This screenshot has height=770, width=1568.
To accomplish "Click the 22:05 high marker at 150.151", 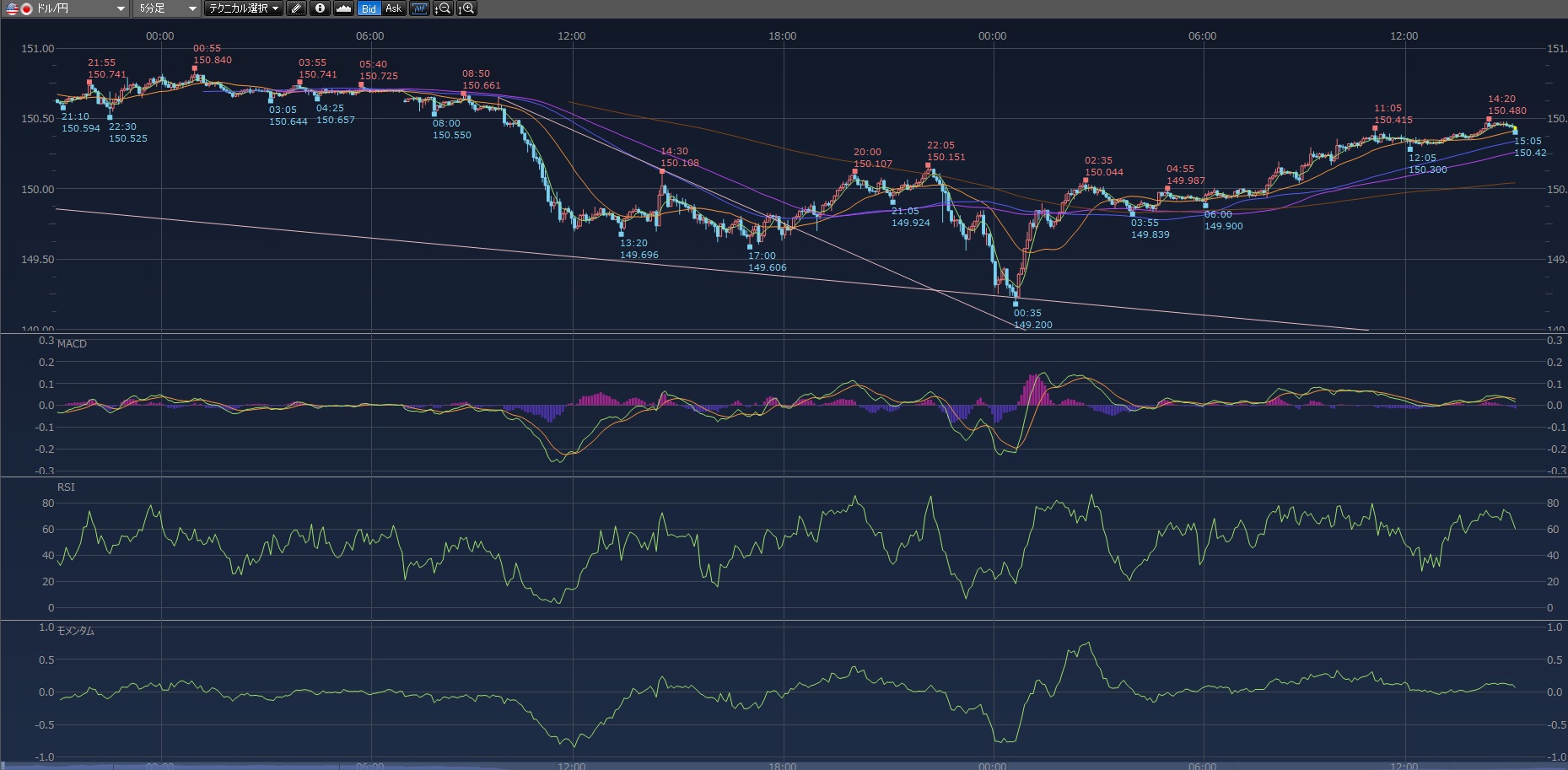I will click(928, 165).
